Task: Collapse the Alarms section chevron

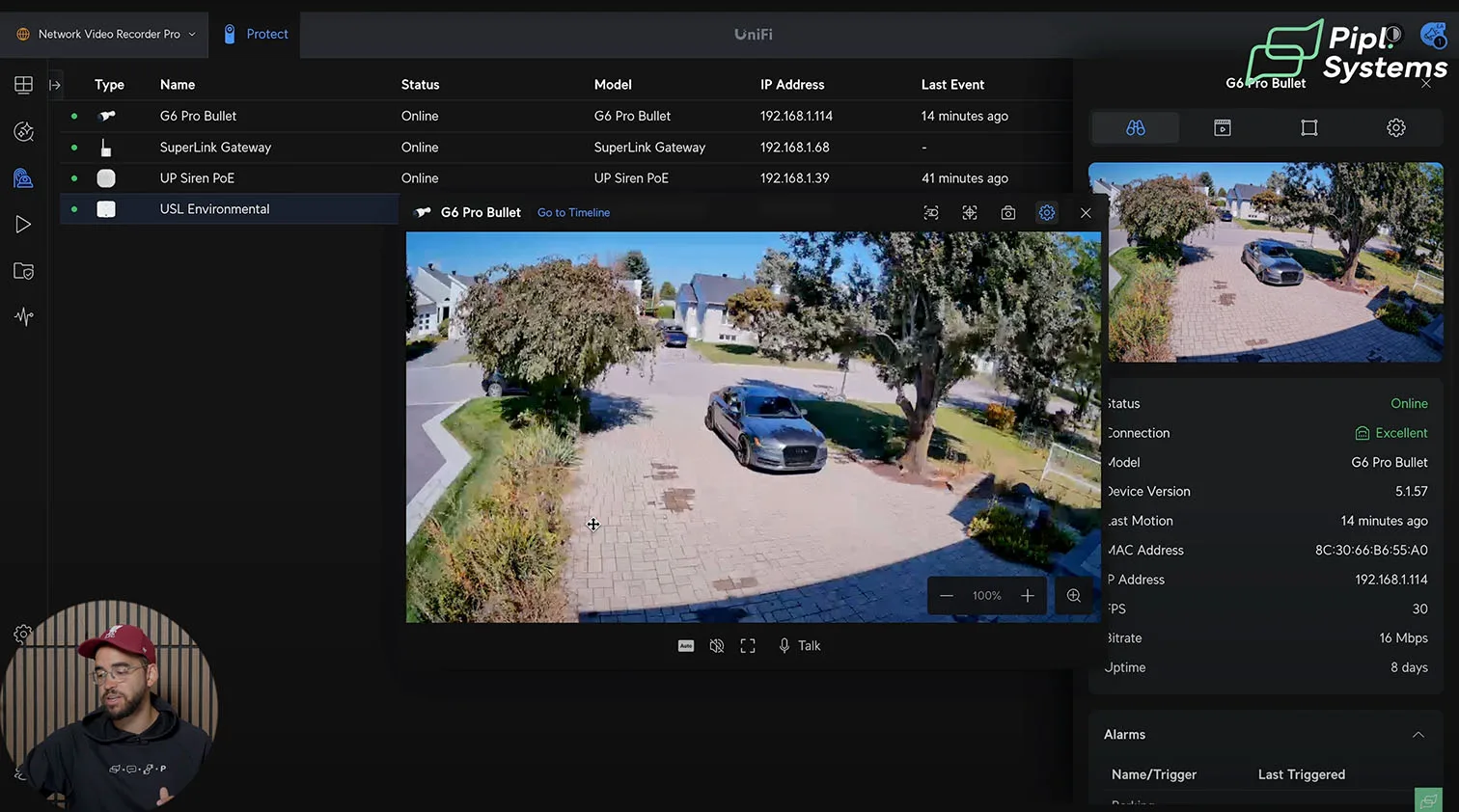Action: click(1418, 735)
